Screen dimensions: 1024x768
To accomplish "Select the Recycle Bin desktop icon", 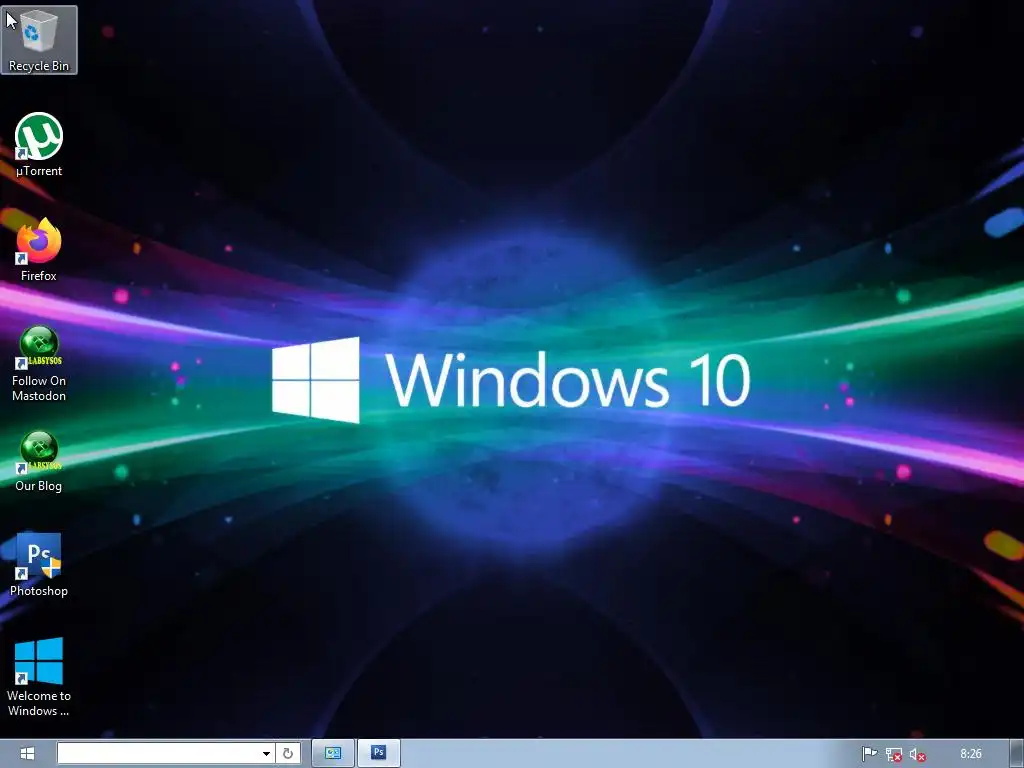I will pos(39,40).
